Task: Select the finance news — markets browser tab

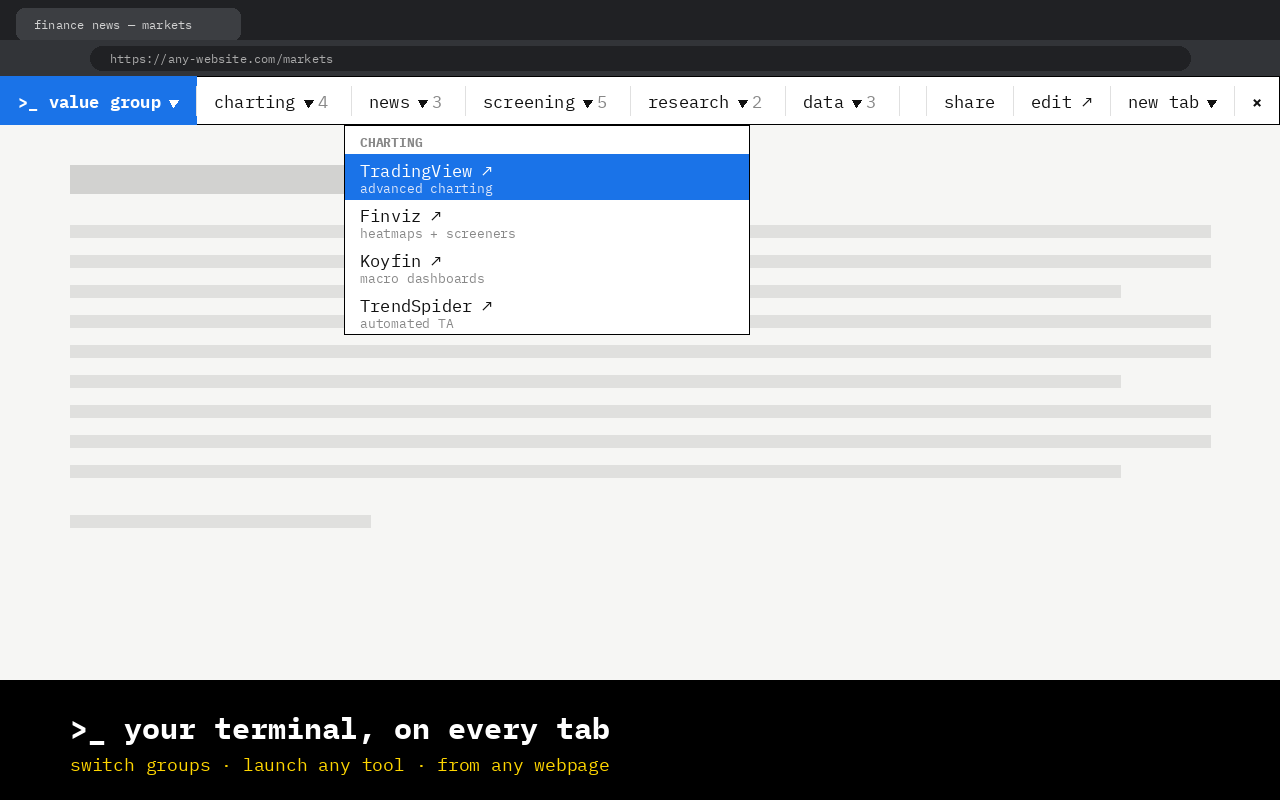Action: pos(128,24)
